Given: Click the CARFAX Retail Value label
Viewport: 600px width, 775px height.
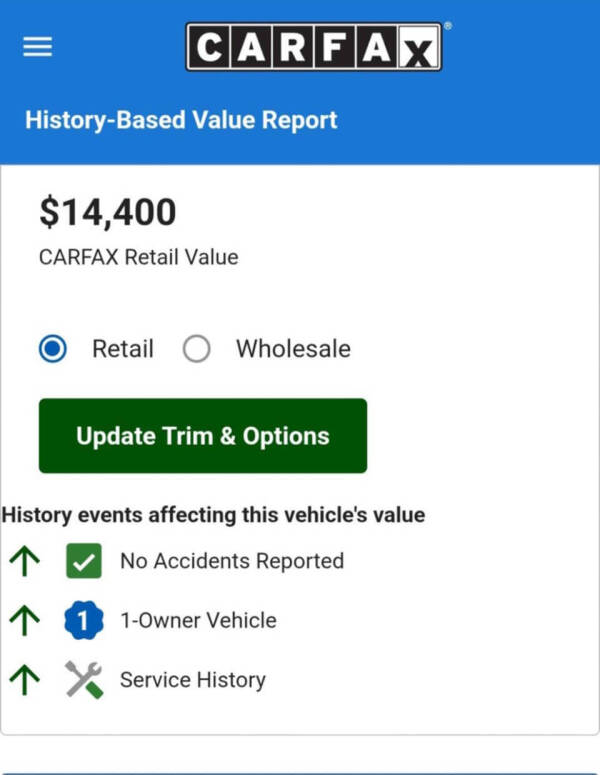Looking at the screenshot, I should click(x=139, y=257).
